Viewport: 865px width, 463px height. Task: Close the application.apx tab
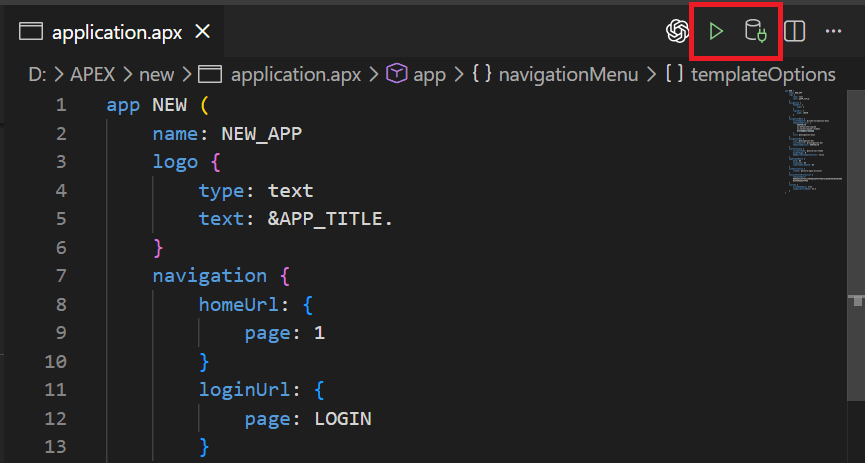[203, 32]
